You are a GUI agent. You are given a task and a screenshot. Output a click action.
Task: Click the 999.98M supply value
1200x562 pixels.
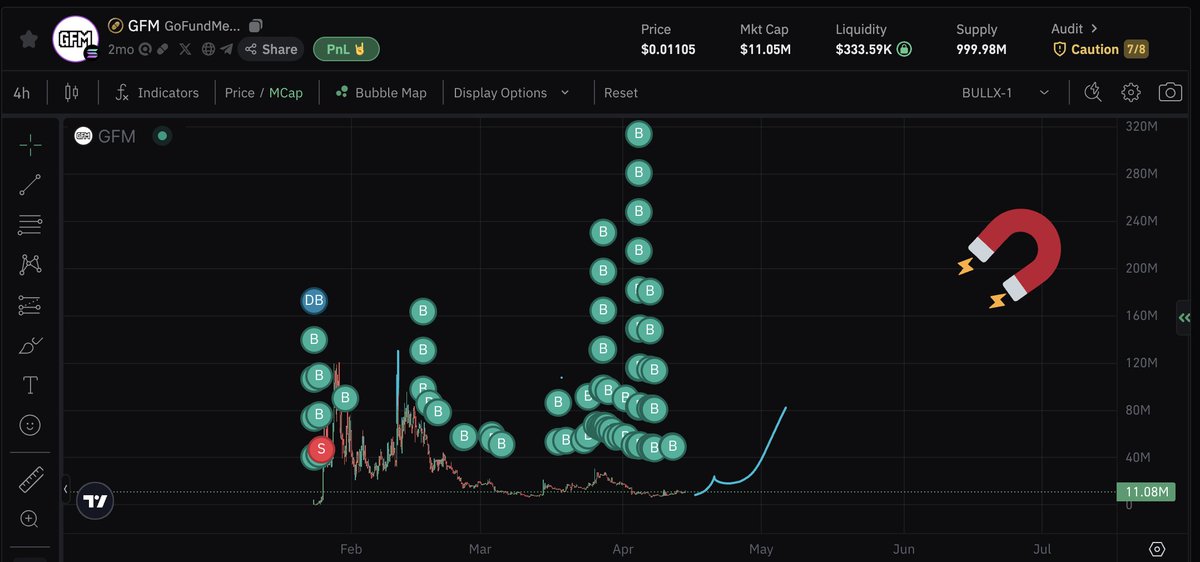coord(981,49)
